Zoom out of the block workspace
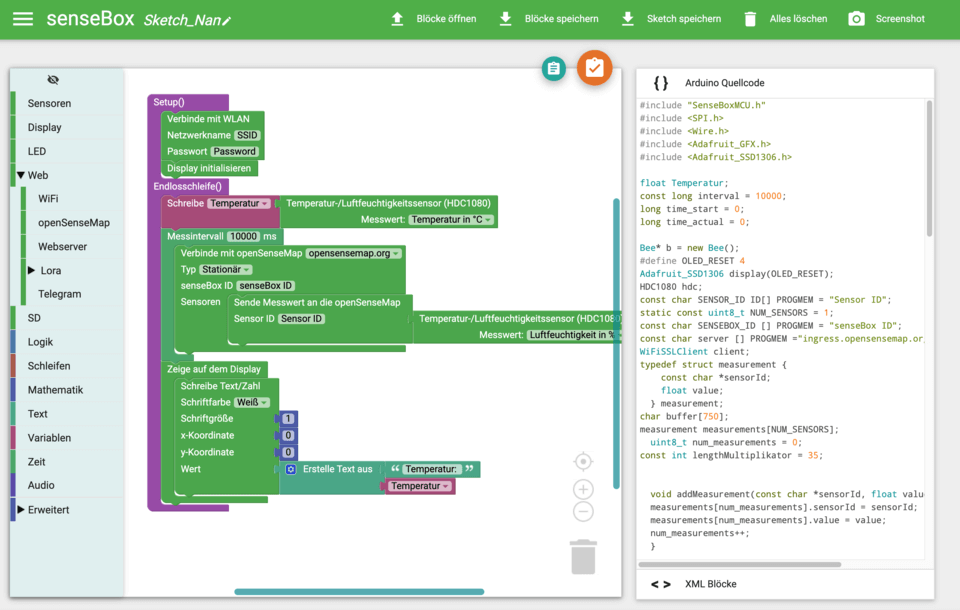The width and height of the screenshot is (960, 610). (x=583, y=512)
